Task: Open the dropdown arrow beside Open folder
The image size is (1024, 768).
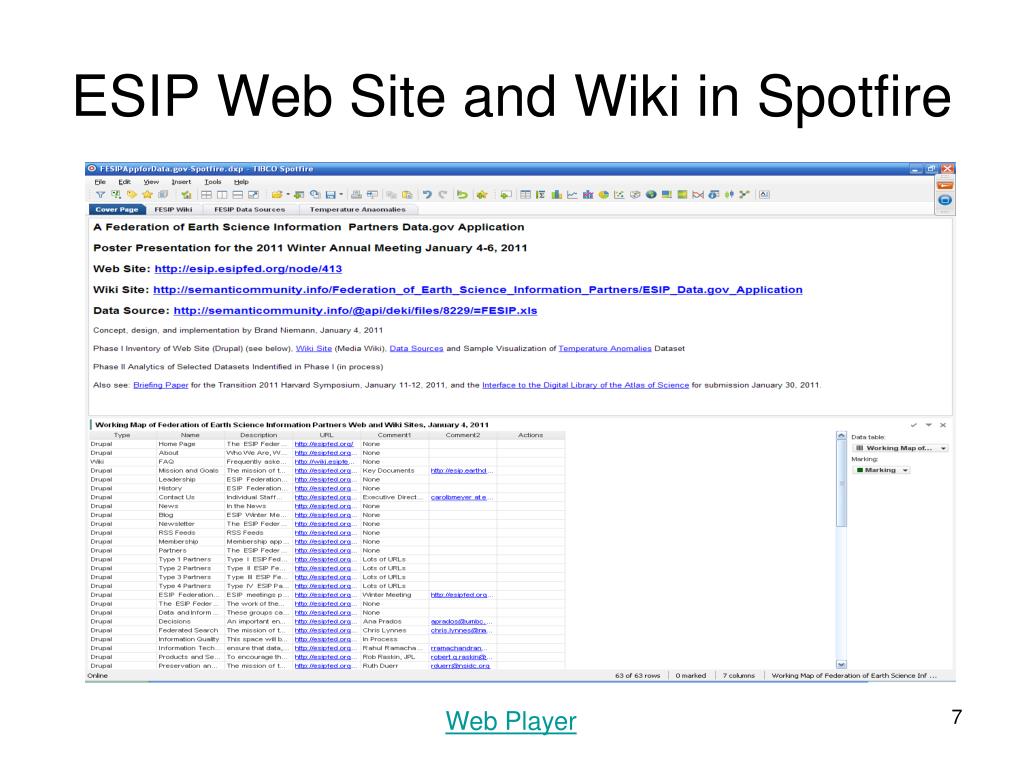Action: point(287,194)
